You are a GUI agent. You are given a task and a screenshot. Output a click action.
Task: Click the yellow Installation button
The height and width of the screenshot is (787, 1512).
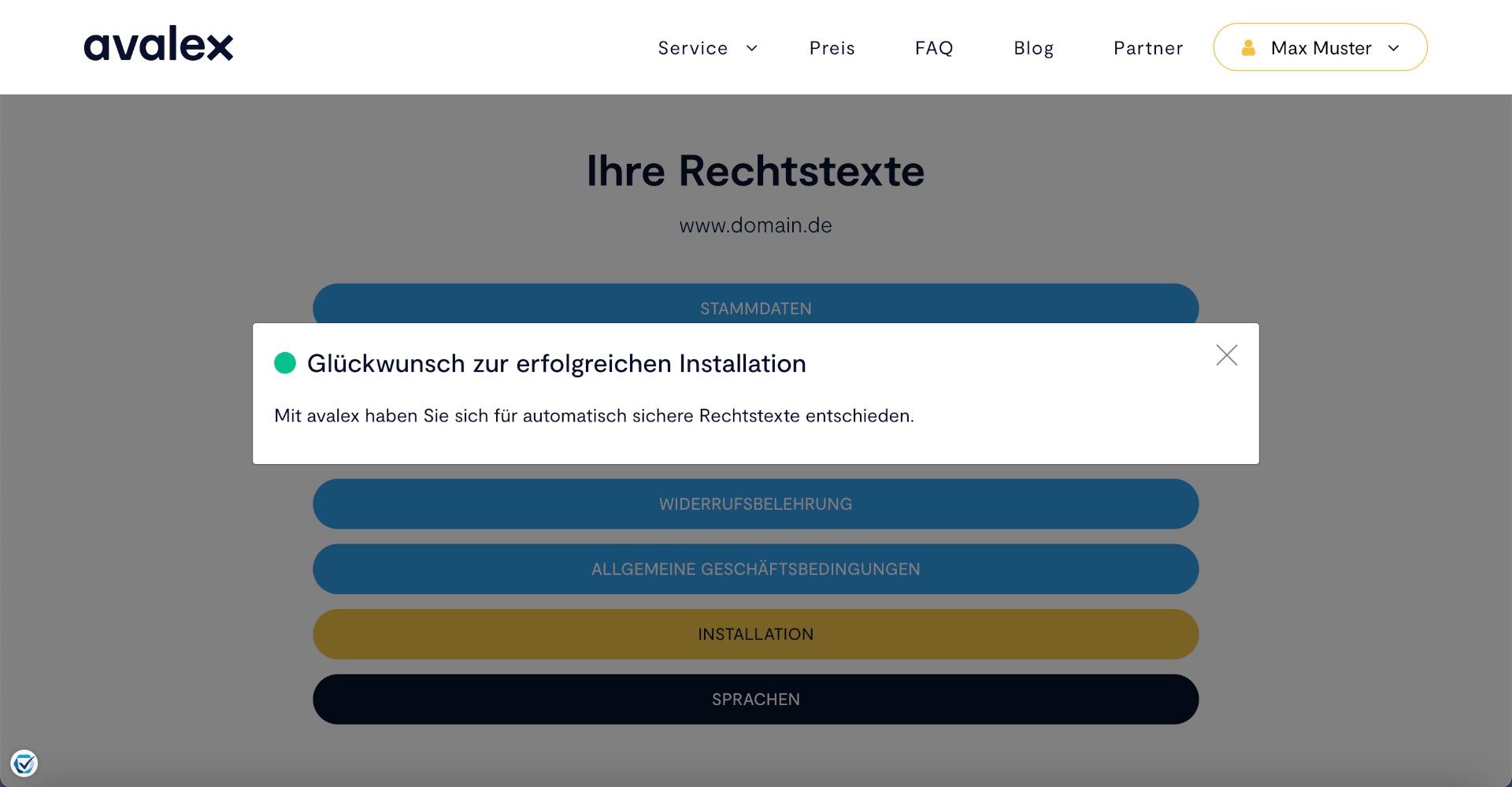755,634
